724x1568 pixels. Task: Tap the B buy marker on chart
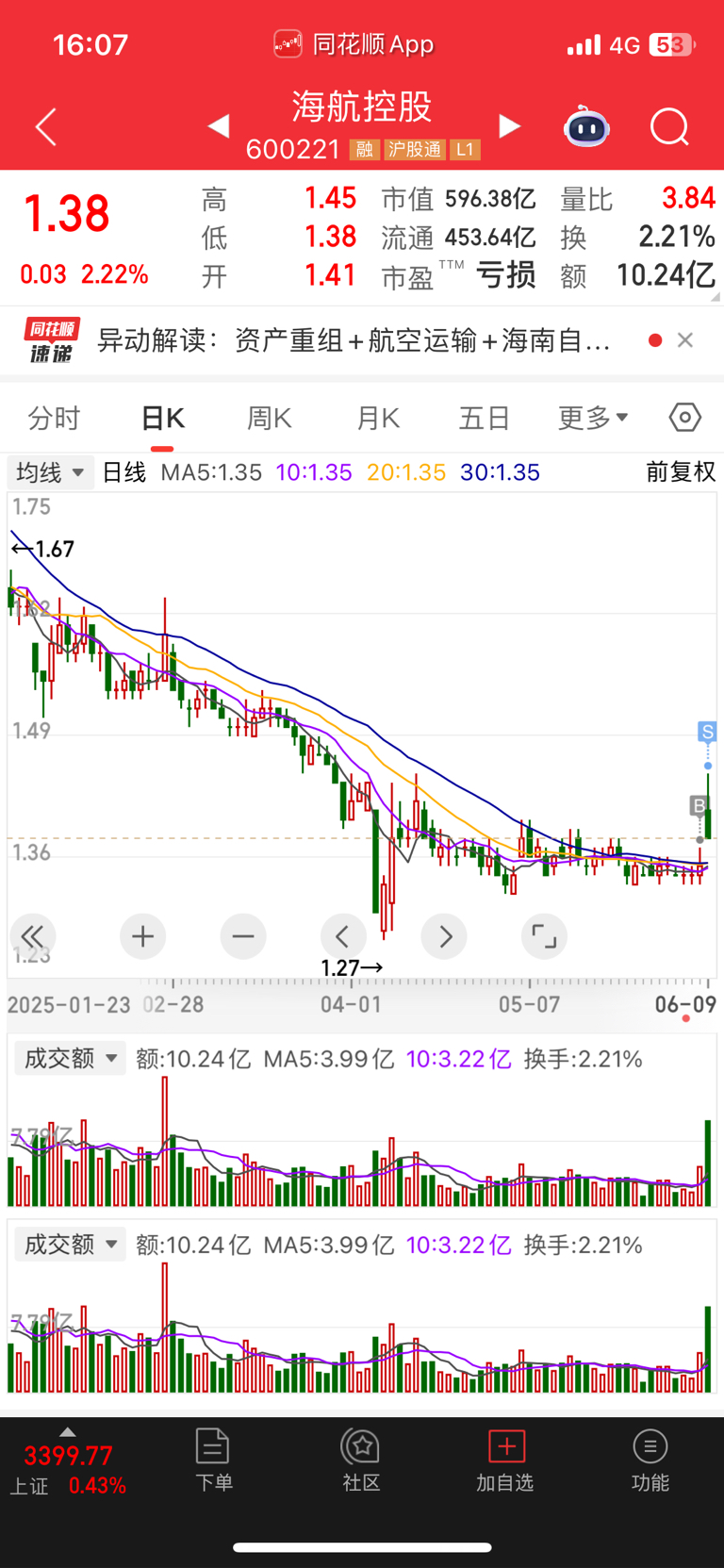coord(699,805)
